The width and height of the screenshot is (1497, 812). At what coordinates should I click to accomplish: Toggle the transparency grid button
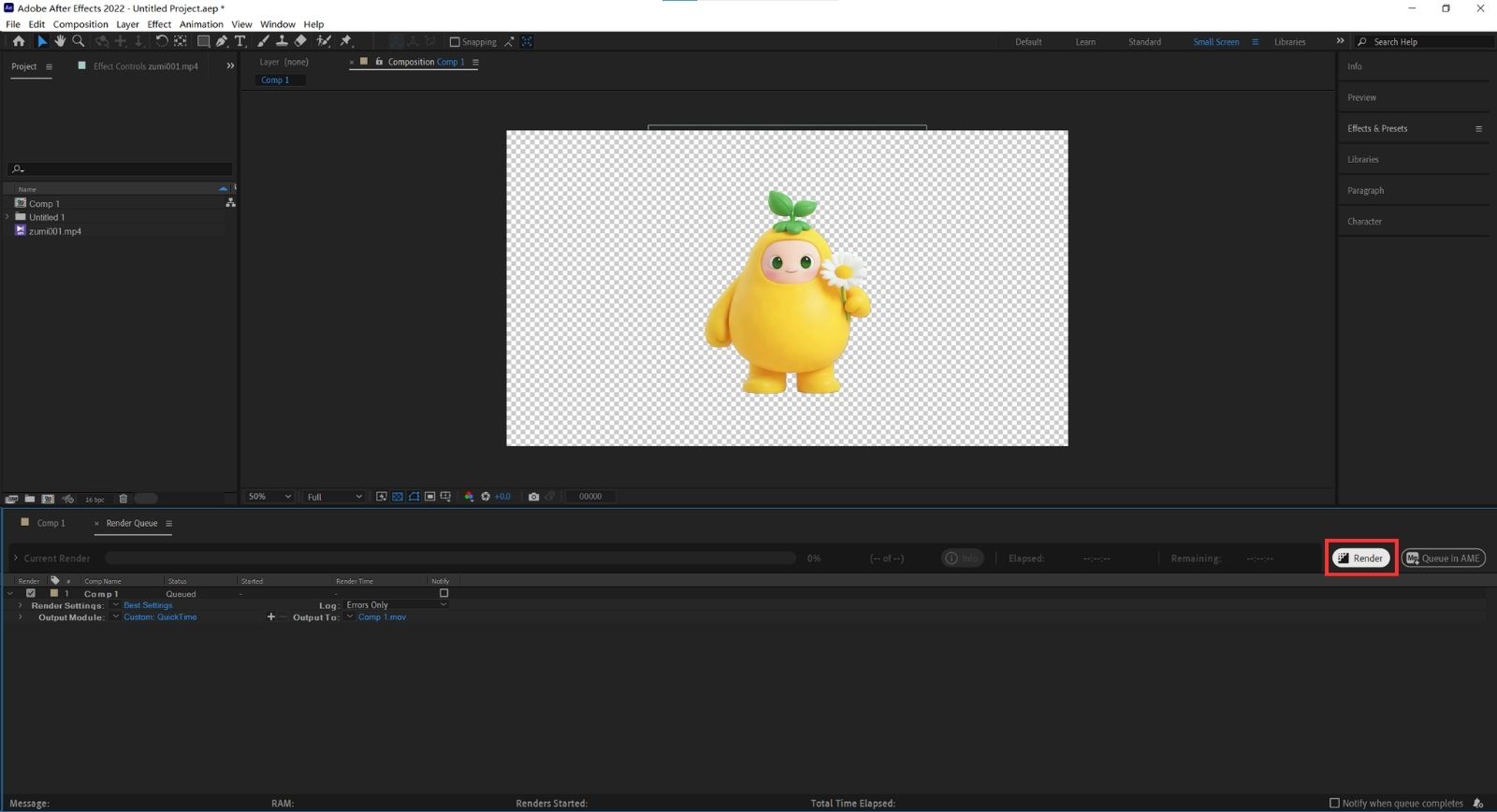[398, 497]
